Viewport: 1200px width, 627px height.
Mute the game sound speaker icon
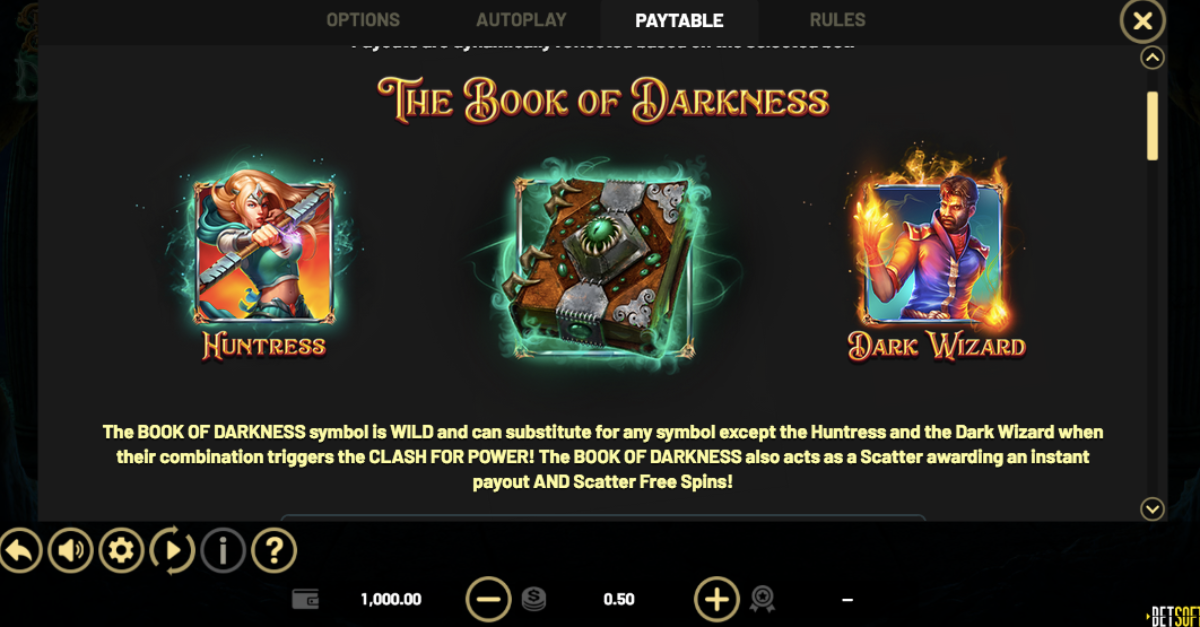(70, 550)
